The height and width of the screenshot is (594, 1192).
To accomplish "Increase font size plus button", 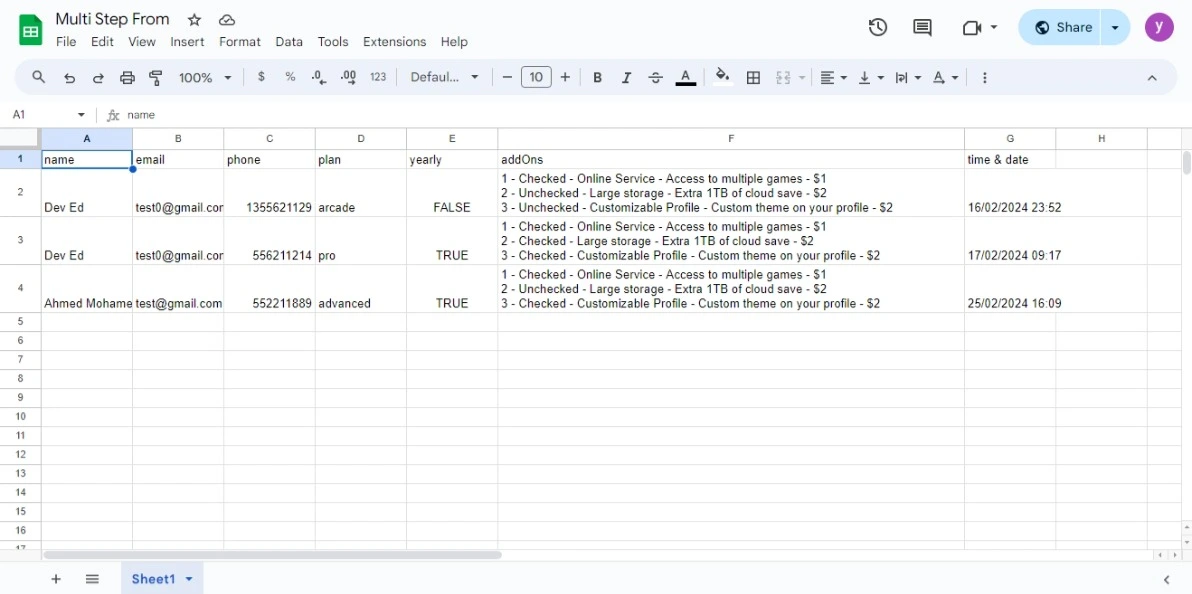I will point(565,78).
